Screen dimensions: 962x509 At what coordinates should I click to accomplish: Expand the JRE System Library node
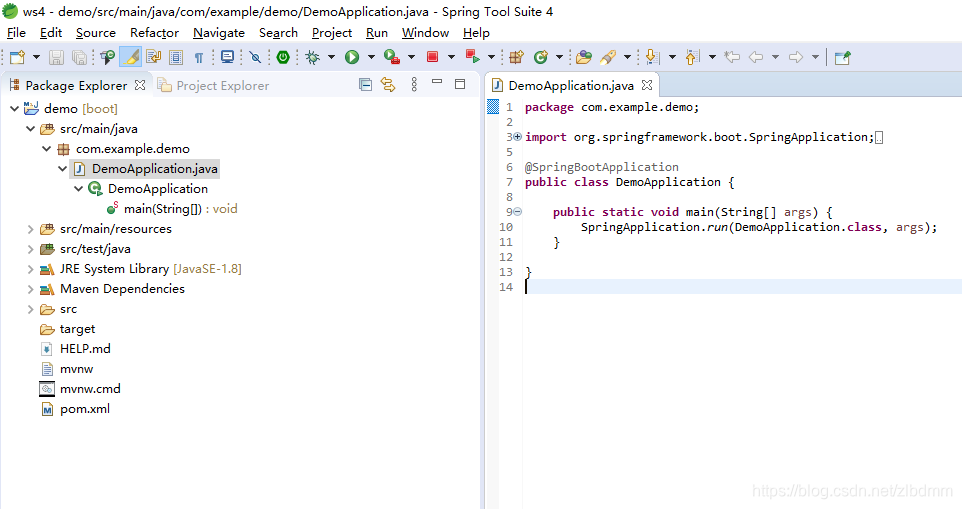[x=30, y=269]
